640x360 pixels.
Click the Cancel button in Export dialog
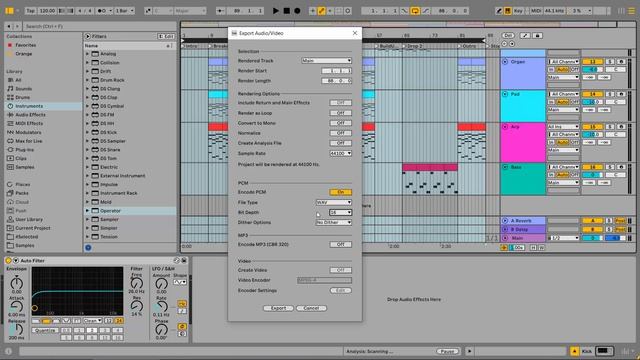pyautogui.click(x=311, y=308)
